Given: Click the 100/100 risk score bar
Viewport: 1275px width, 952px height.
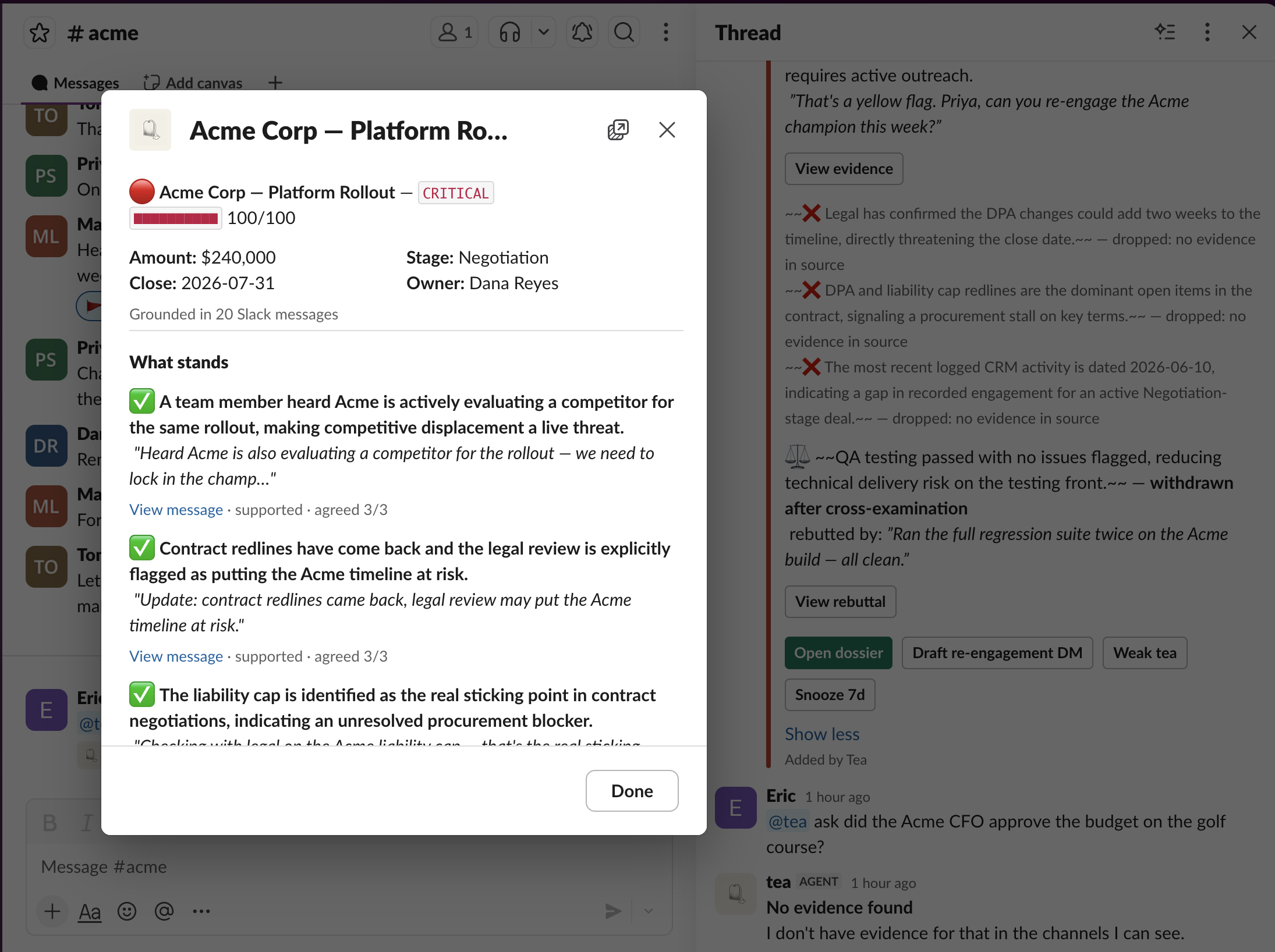Looking at the screenshot, I should coord(175,218).
